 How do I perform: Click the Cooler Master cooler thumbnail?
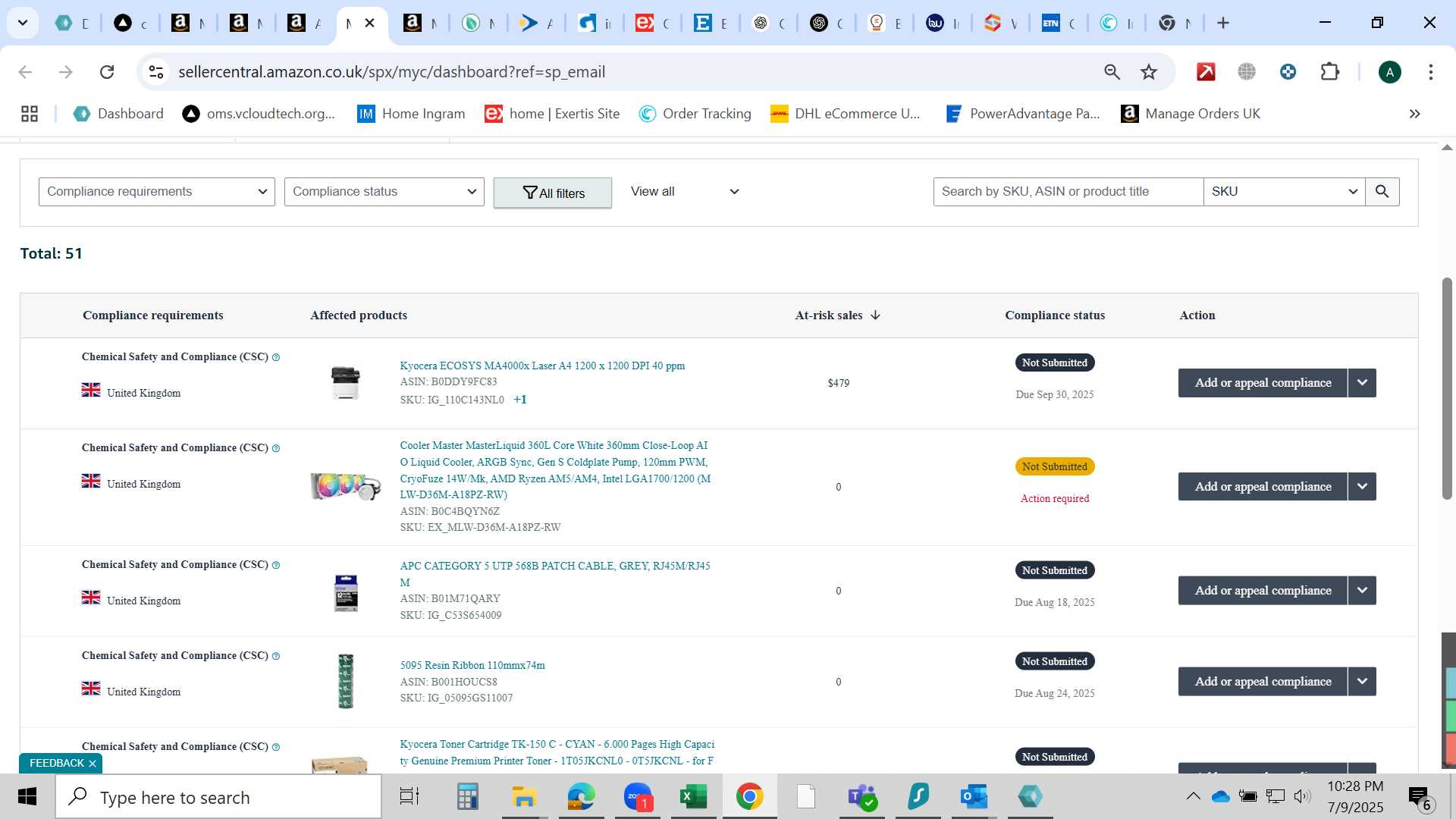[346, 486]
